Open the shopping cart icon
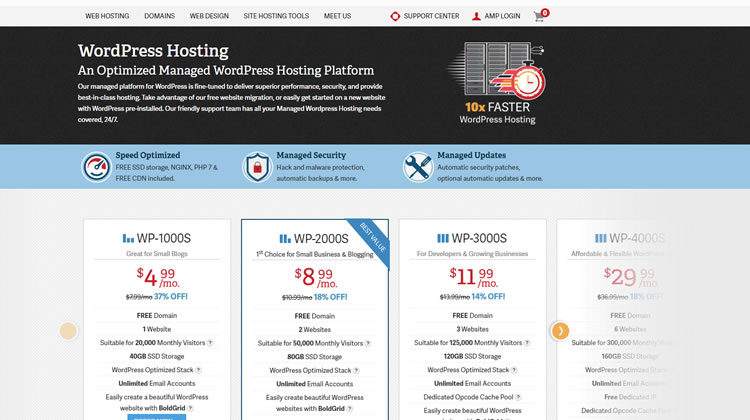 (x=540, y=16)
